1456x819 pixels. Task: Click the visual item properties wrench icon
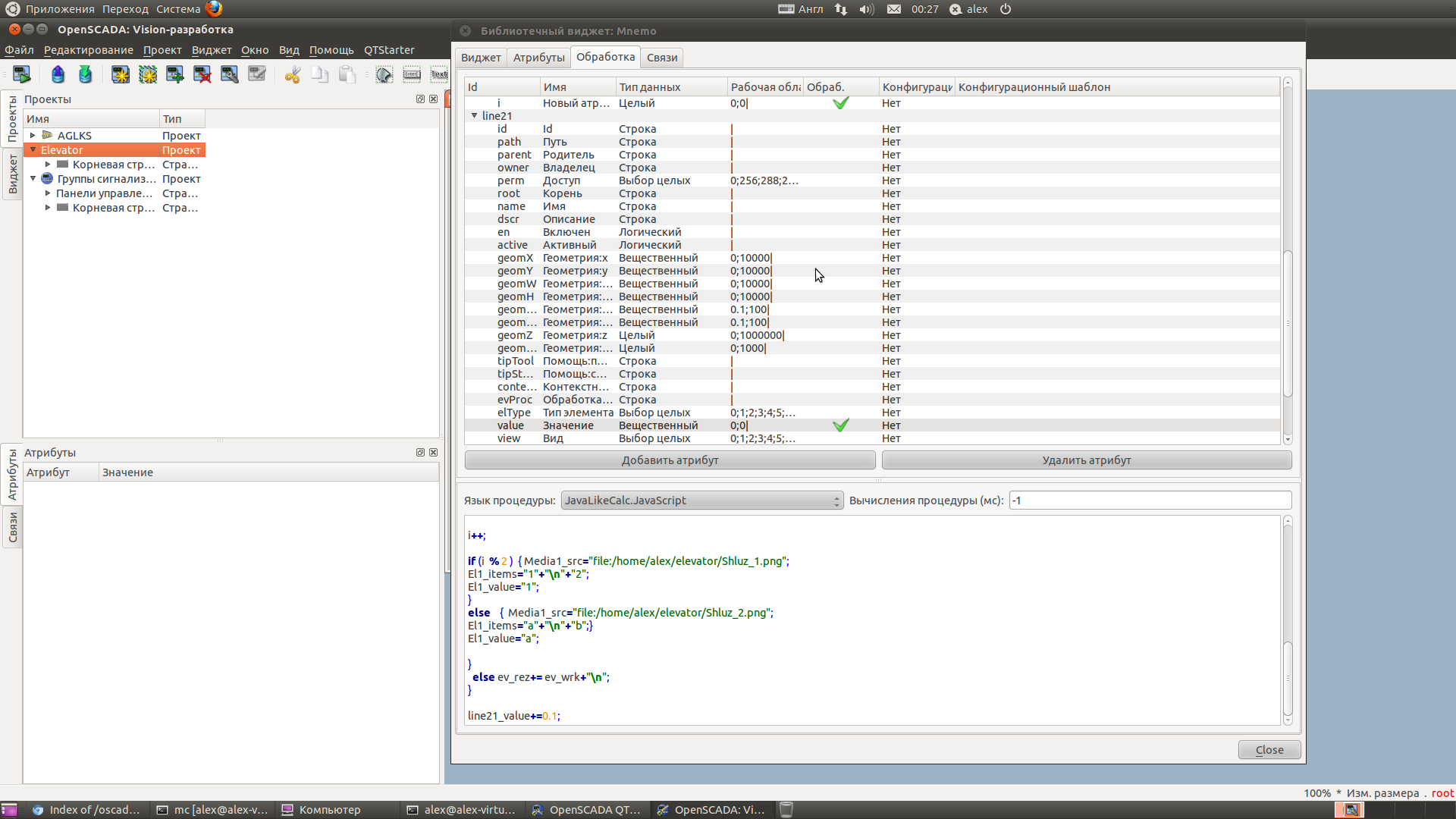tap(229, 74)
